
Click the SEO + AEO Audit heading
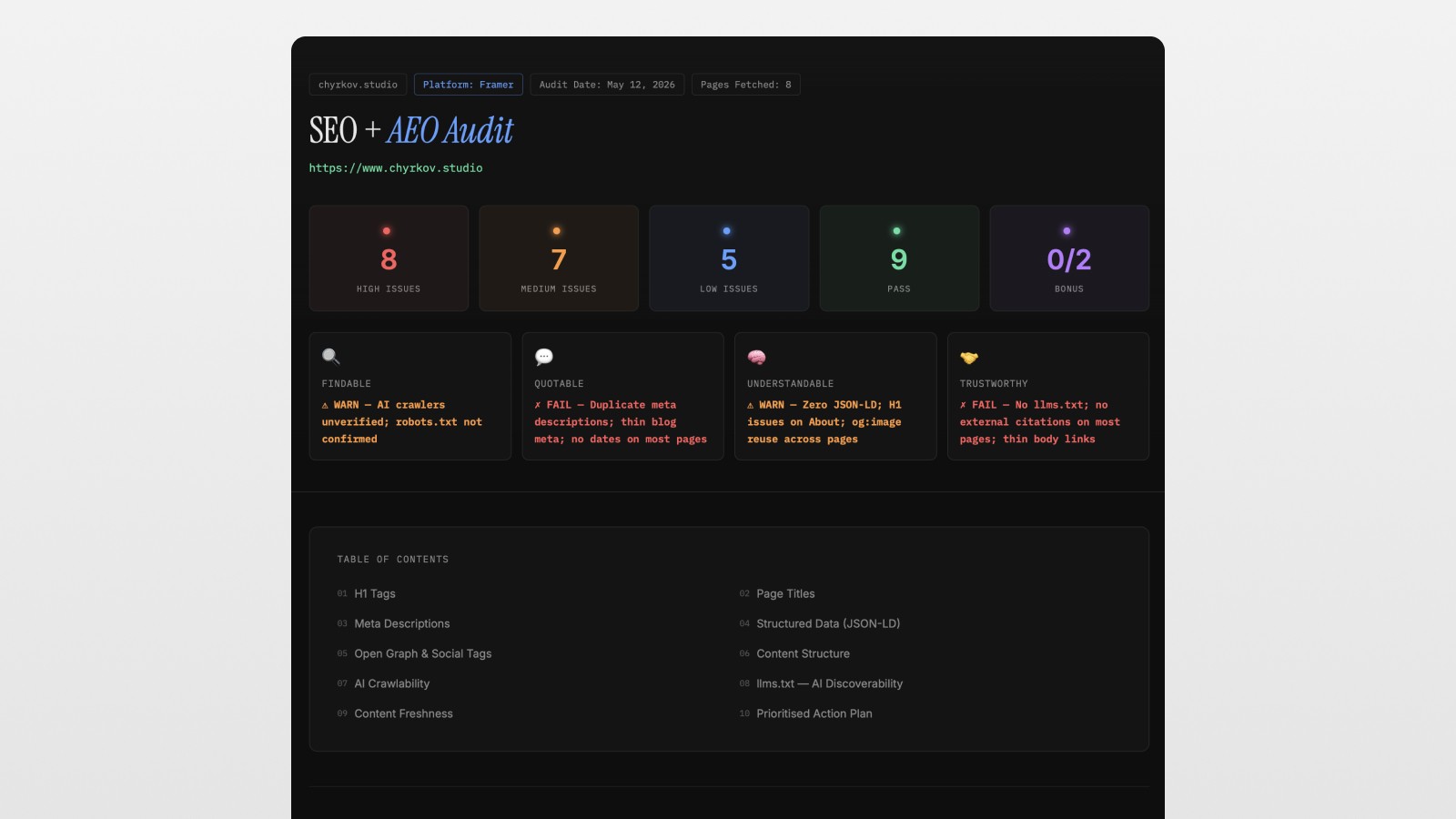[x=411, y=131]
